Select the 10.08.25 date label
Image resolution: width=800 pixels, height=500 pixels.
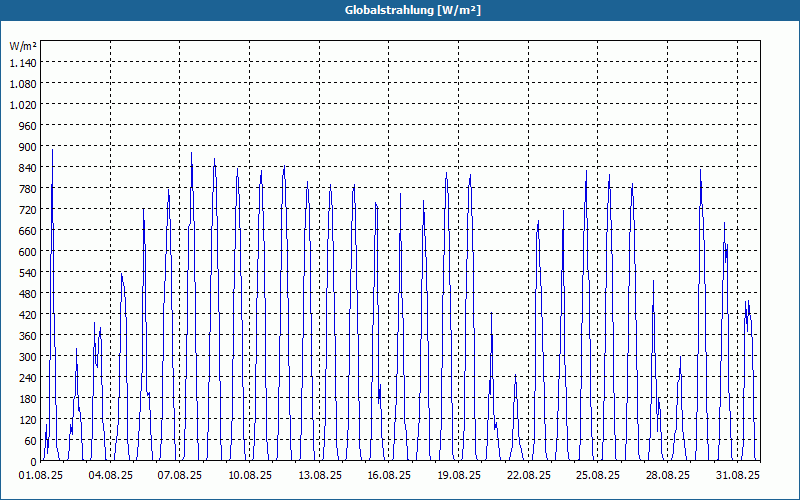(x=250, y=476)
